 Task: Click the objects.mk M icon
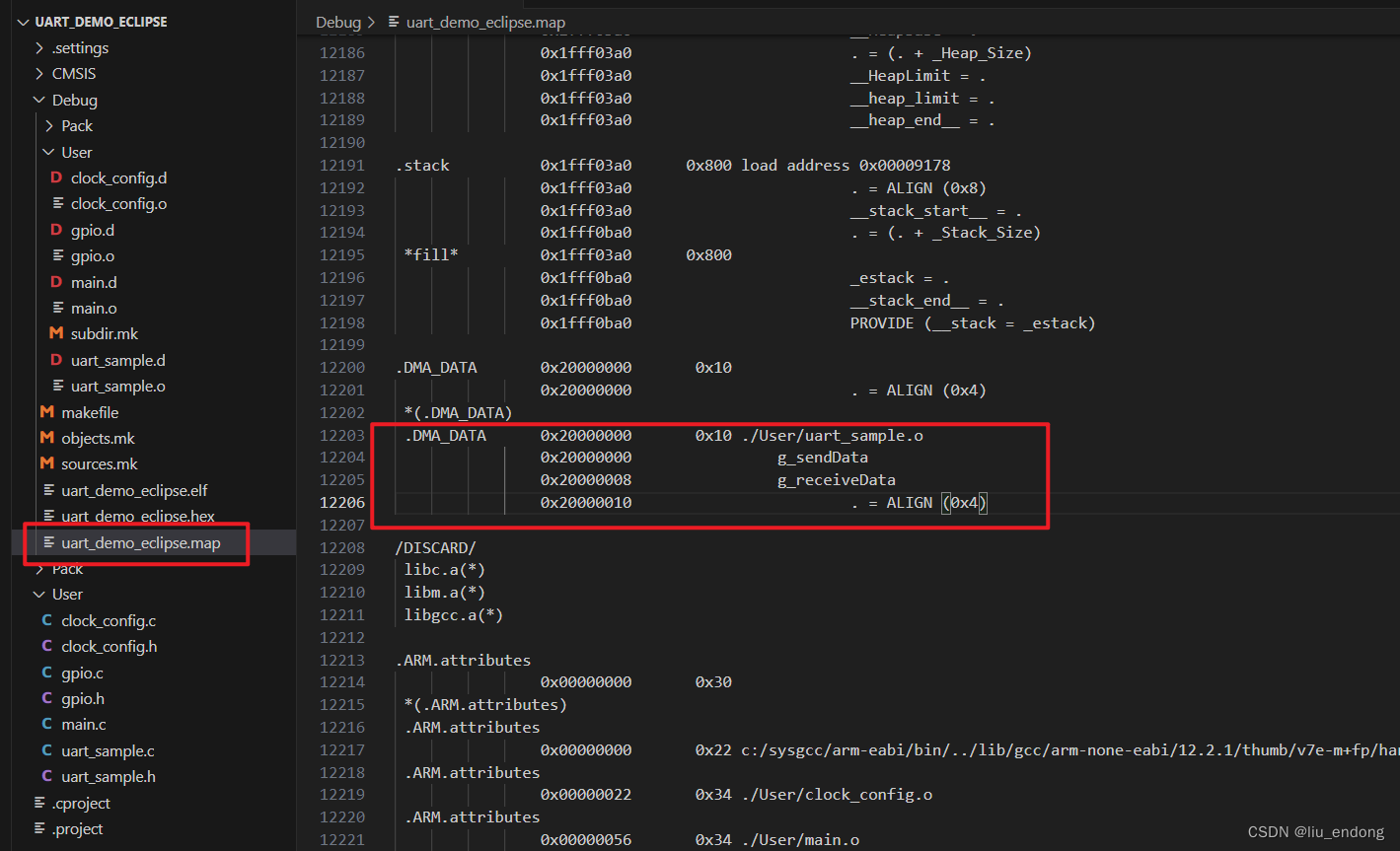(x=46, y=438)
